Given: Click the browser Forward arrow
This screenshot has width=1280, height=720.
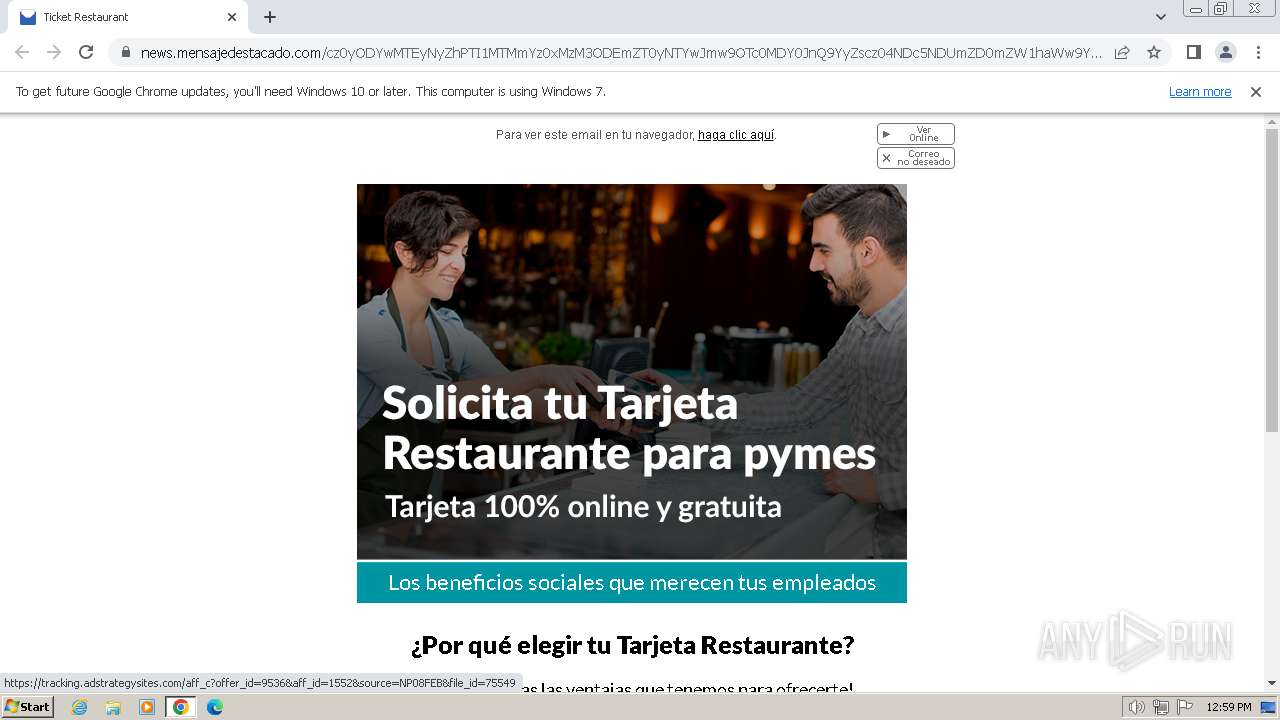Looking at the screenshot, I should 54,52.
